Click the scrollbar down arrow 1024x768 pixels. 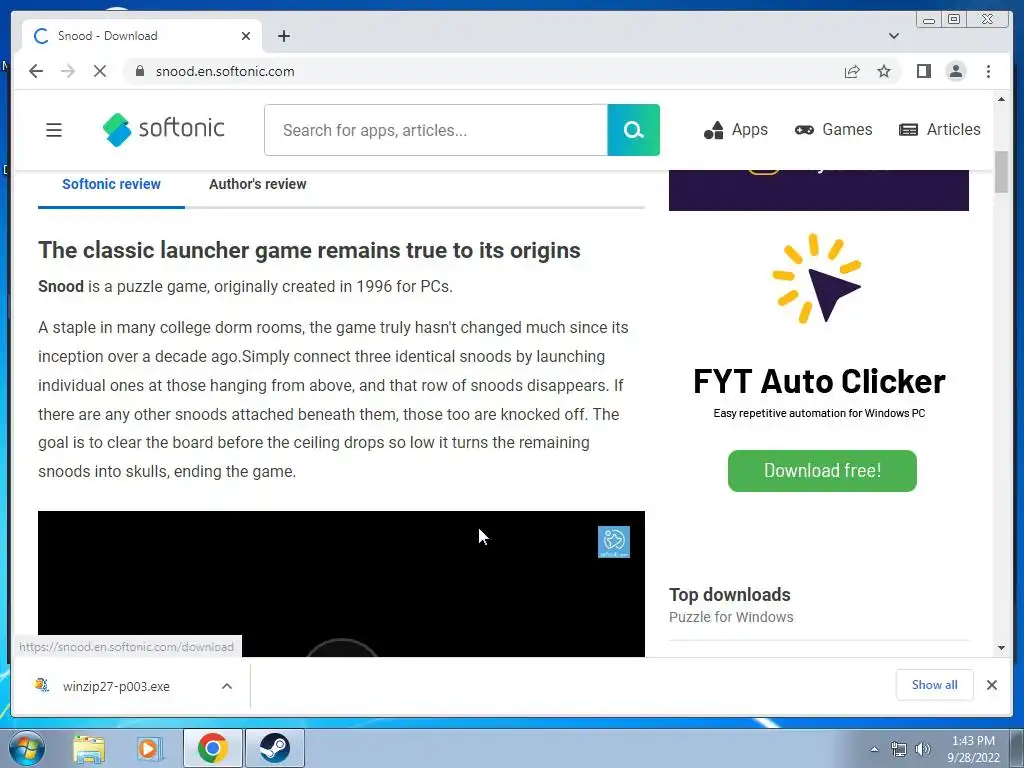click(1001, 648)
